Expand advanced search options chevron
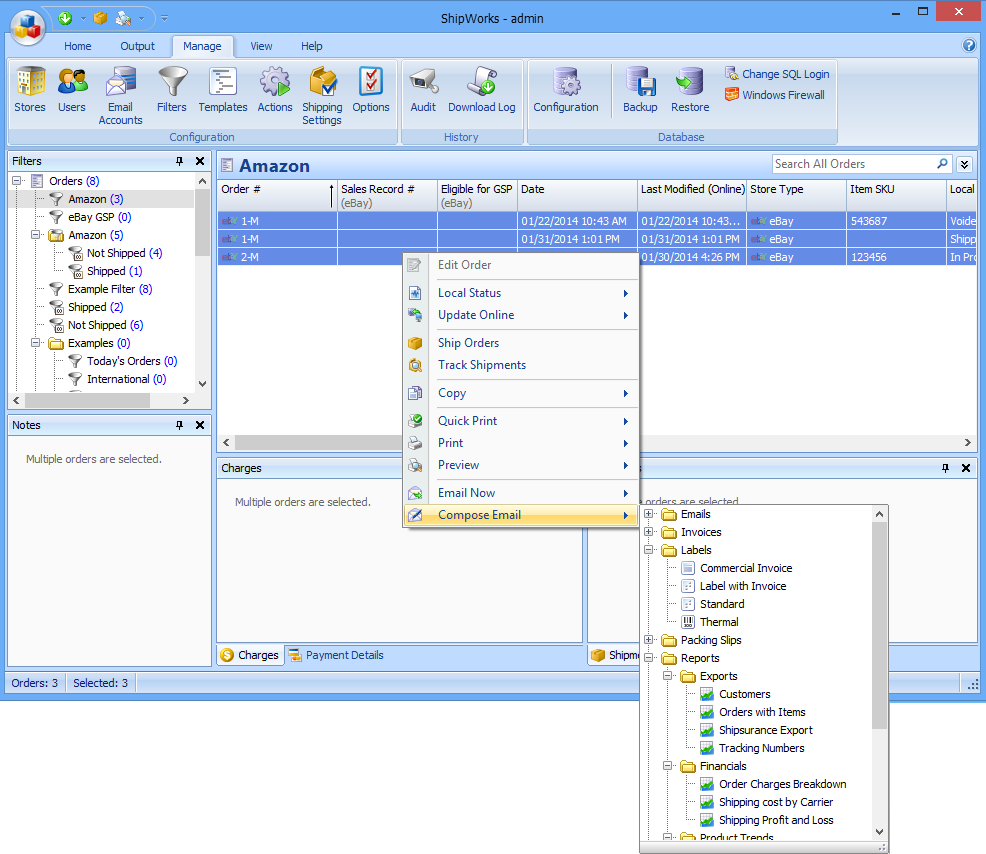Screen dimensions: 986x854 [x=964, y=164]
